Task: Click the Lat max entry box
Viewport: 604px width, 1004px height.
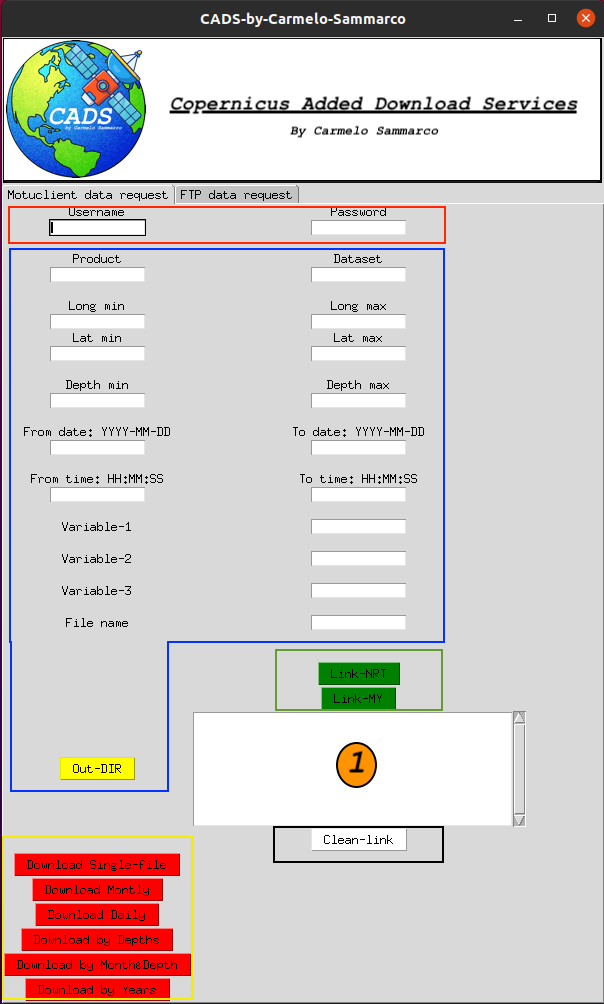Action: 358,353
